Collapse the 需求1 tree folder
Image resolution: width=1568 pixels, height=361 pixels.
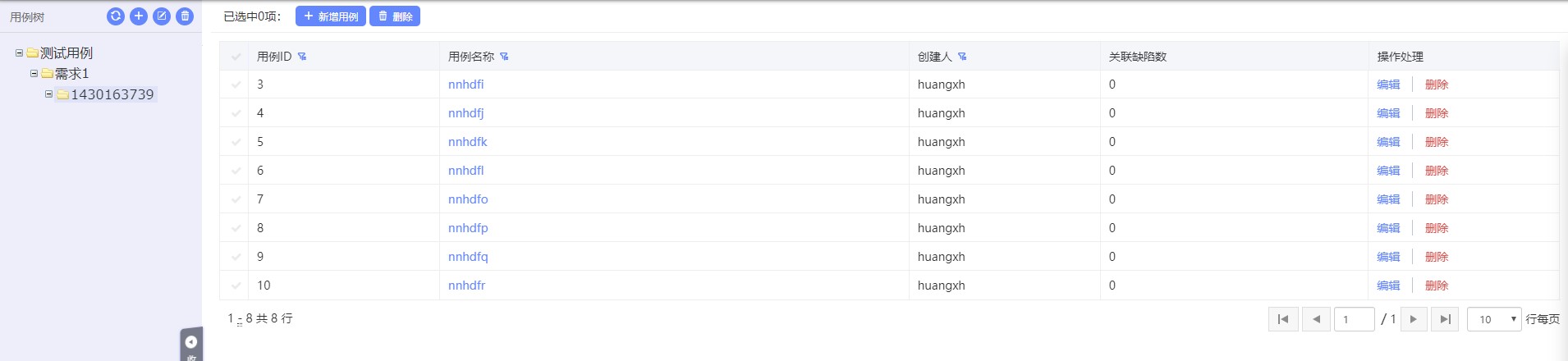[34, 73]
